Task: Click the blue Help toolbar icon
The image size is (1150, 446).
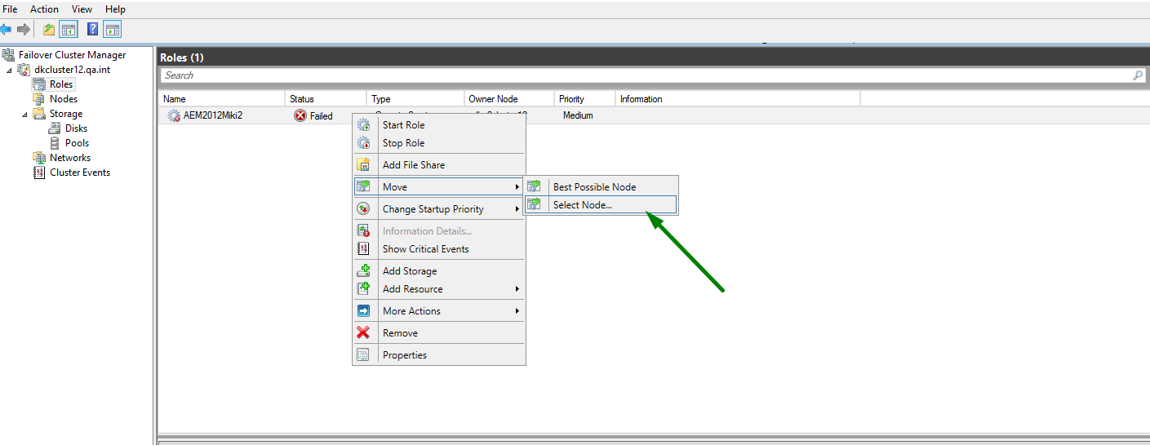Action: 92,29
